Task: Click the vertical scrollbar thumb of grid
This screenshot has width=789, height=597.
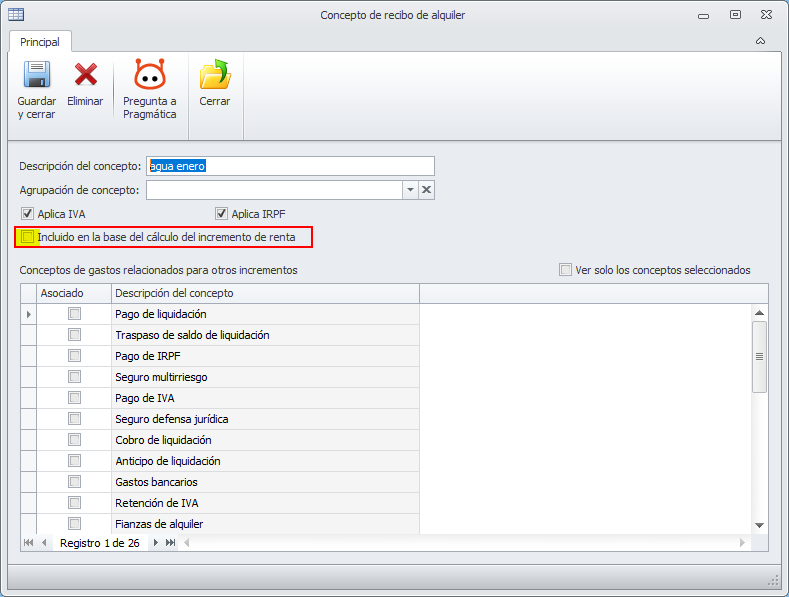Action: 760,357
